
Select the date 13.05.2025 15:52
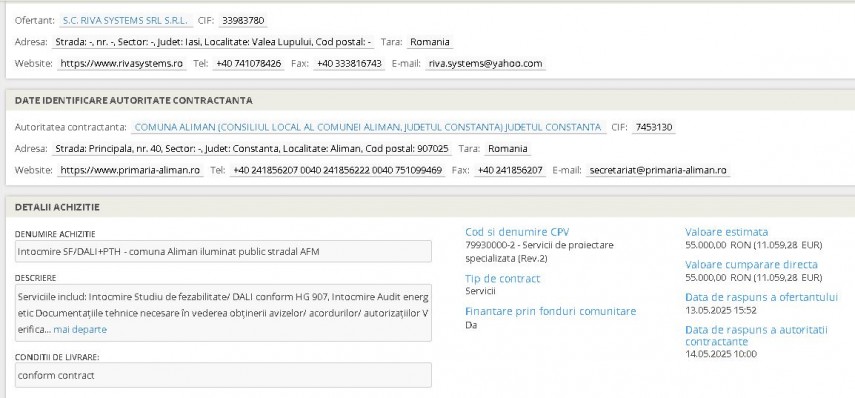click(721, 310)
